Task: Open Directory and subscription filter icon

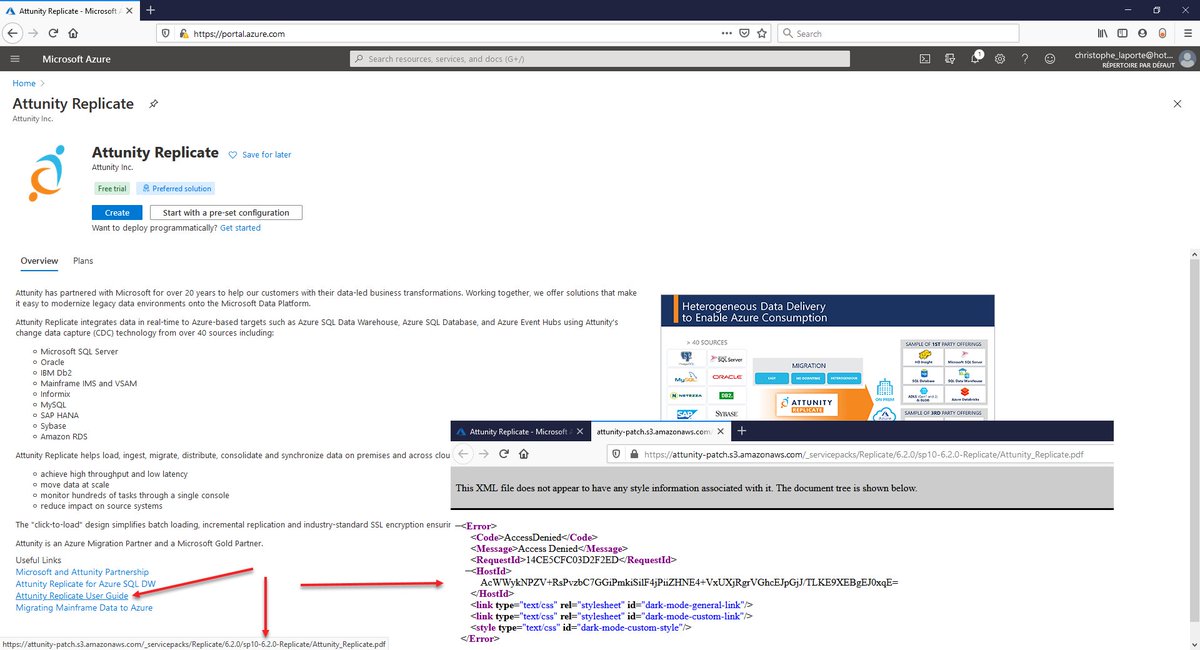Action: pyautogui.click(x=951, y=59)
